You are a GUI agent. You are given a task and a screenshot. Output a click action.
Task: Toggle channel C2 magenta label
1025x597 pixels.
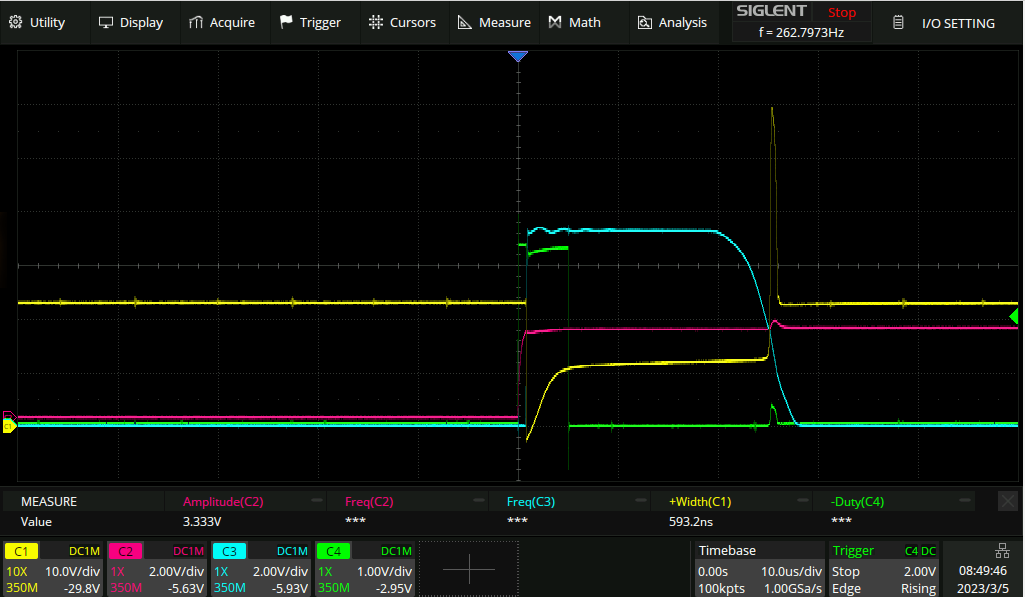pos(125,551)
